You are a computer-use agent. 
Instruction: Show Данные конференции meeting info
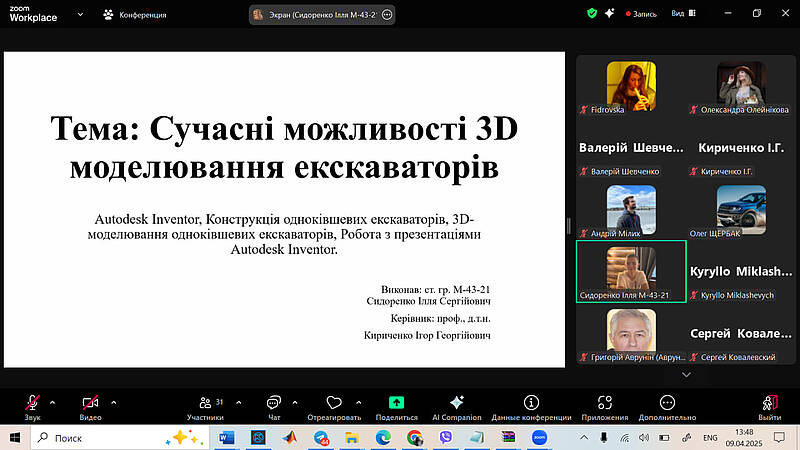click(x=531, y=408)
